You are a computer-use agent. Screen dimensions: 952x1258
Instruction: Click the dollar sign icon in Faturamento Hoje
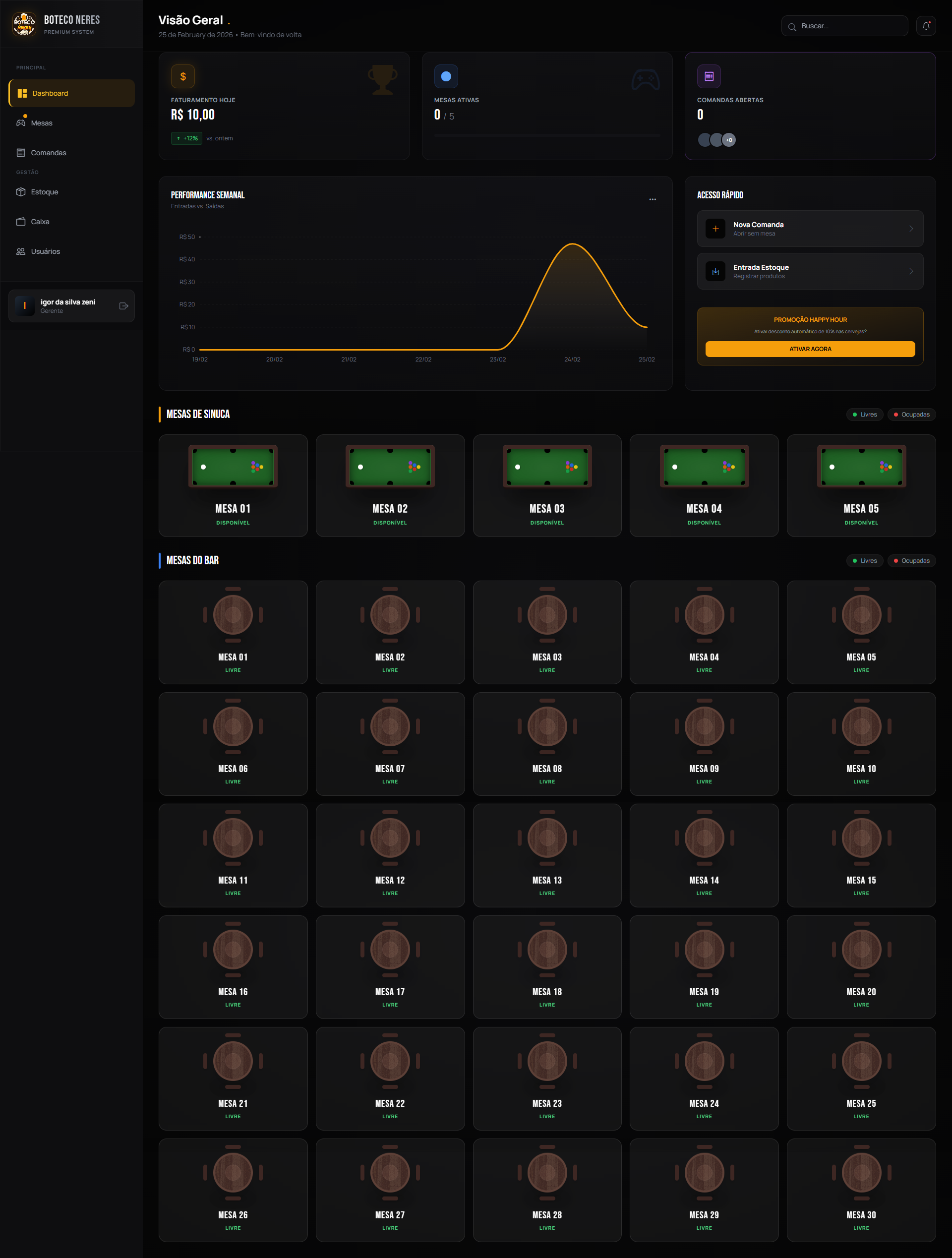pos(182,77)
